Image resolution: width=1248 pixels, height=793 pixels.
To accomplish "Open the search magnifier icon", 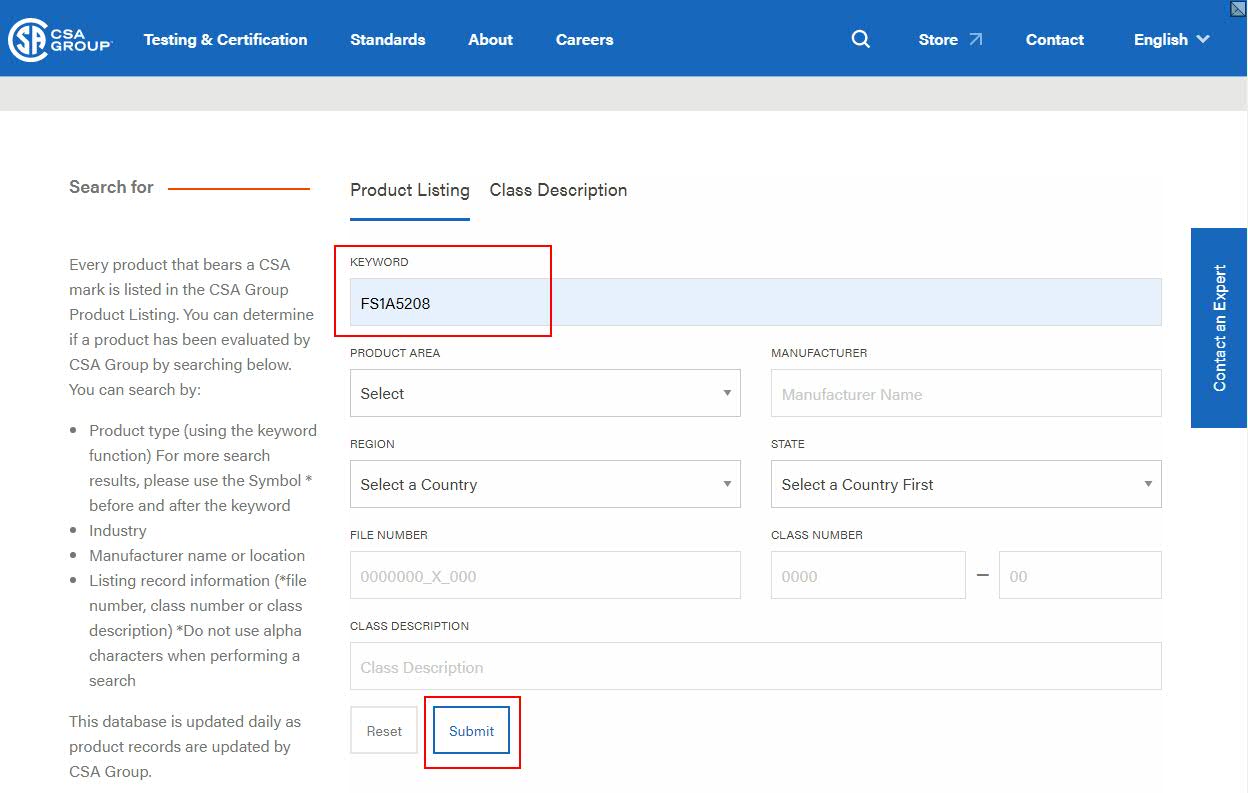I will click(861, 39).
